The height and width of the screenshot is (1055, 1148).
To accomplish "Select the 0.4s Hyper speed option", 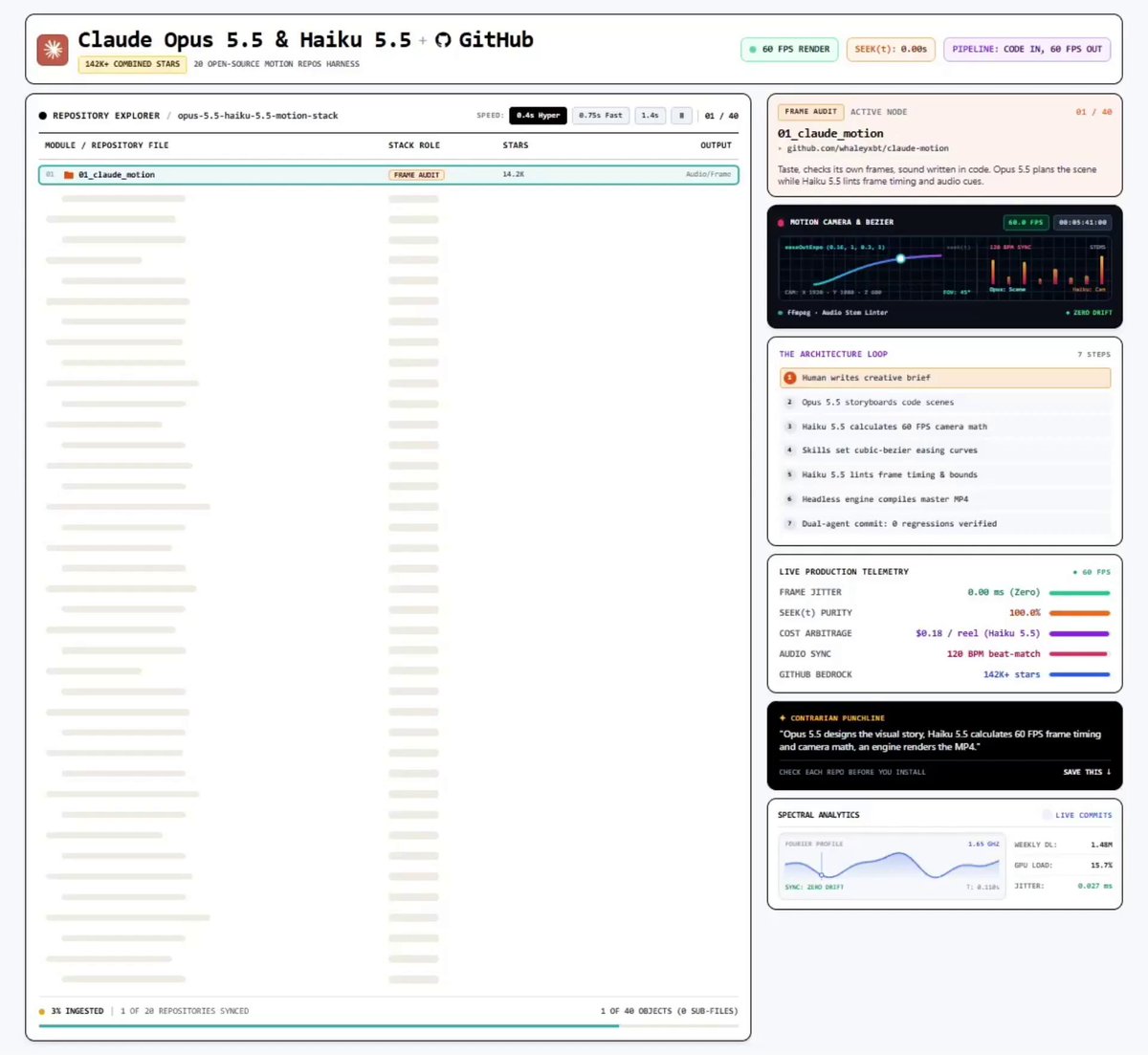I will [538, 116].
